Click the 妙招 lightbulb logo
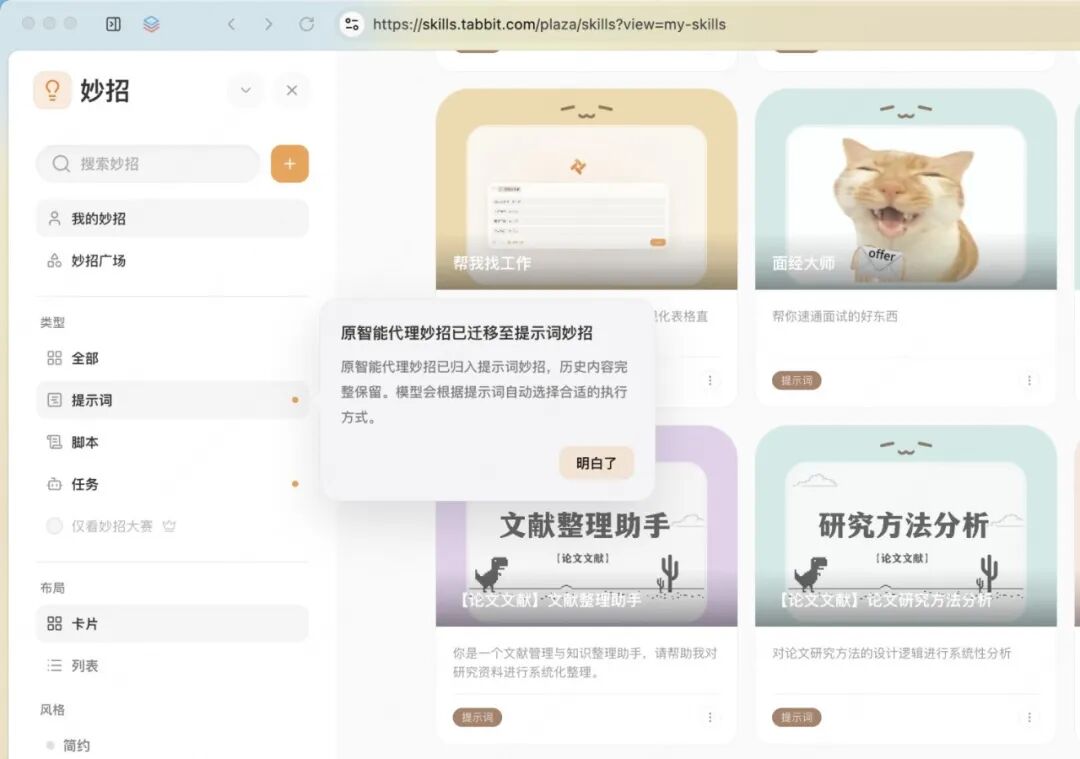The width and height of the screenshot is (1080, 759). coord(52,90)
